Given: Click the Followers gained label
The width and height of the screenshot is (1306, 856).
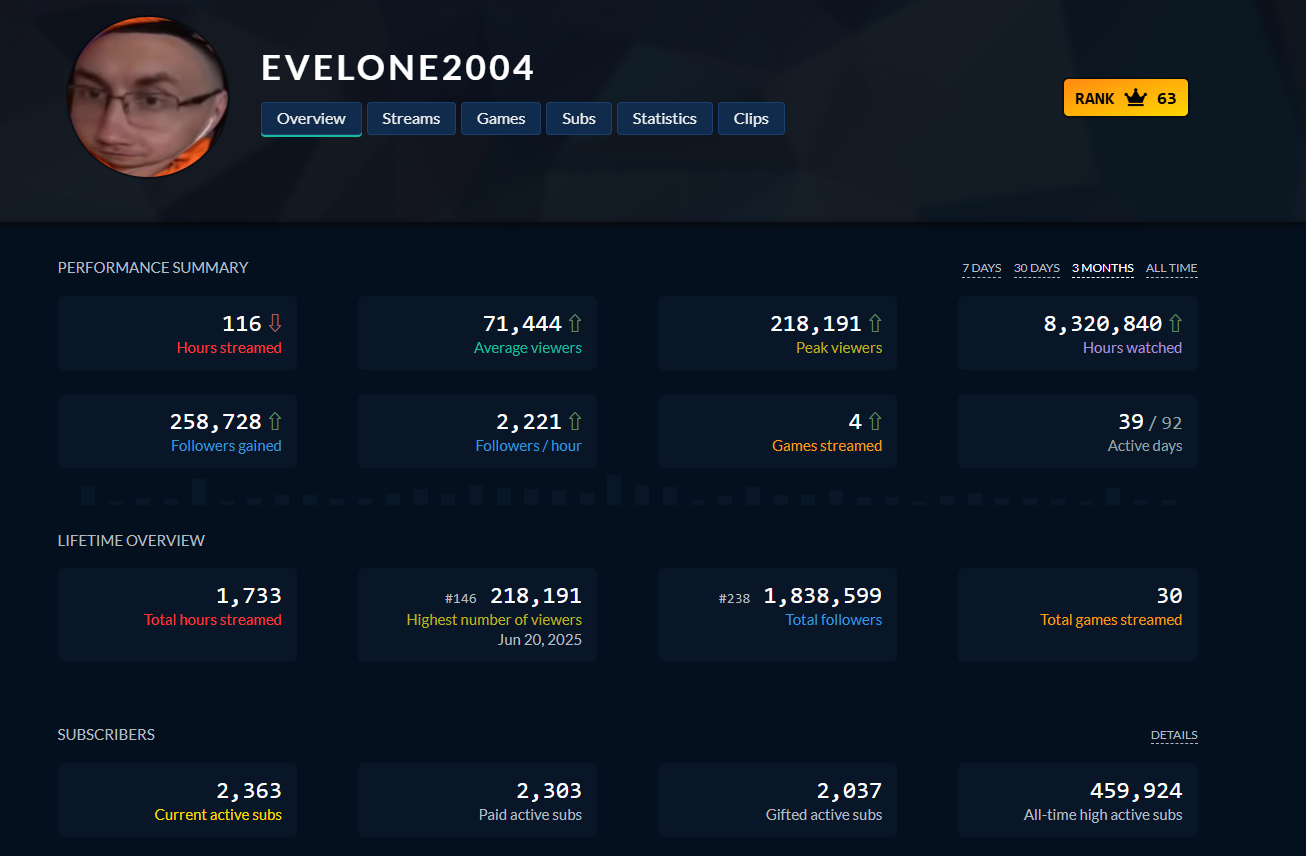Looking at the screenshot, I should coord(226,446).
